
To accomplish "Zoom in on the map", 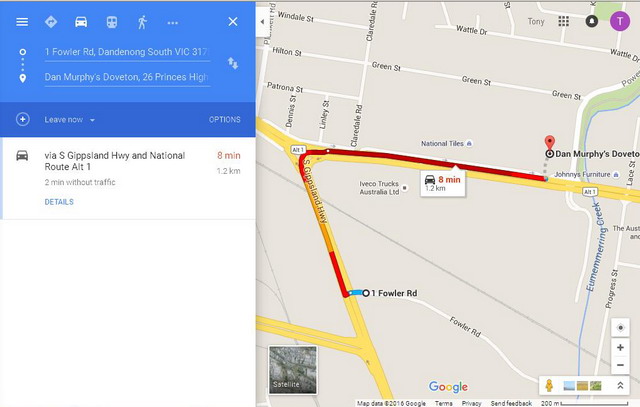I will point(620,347).
